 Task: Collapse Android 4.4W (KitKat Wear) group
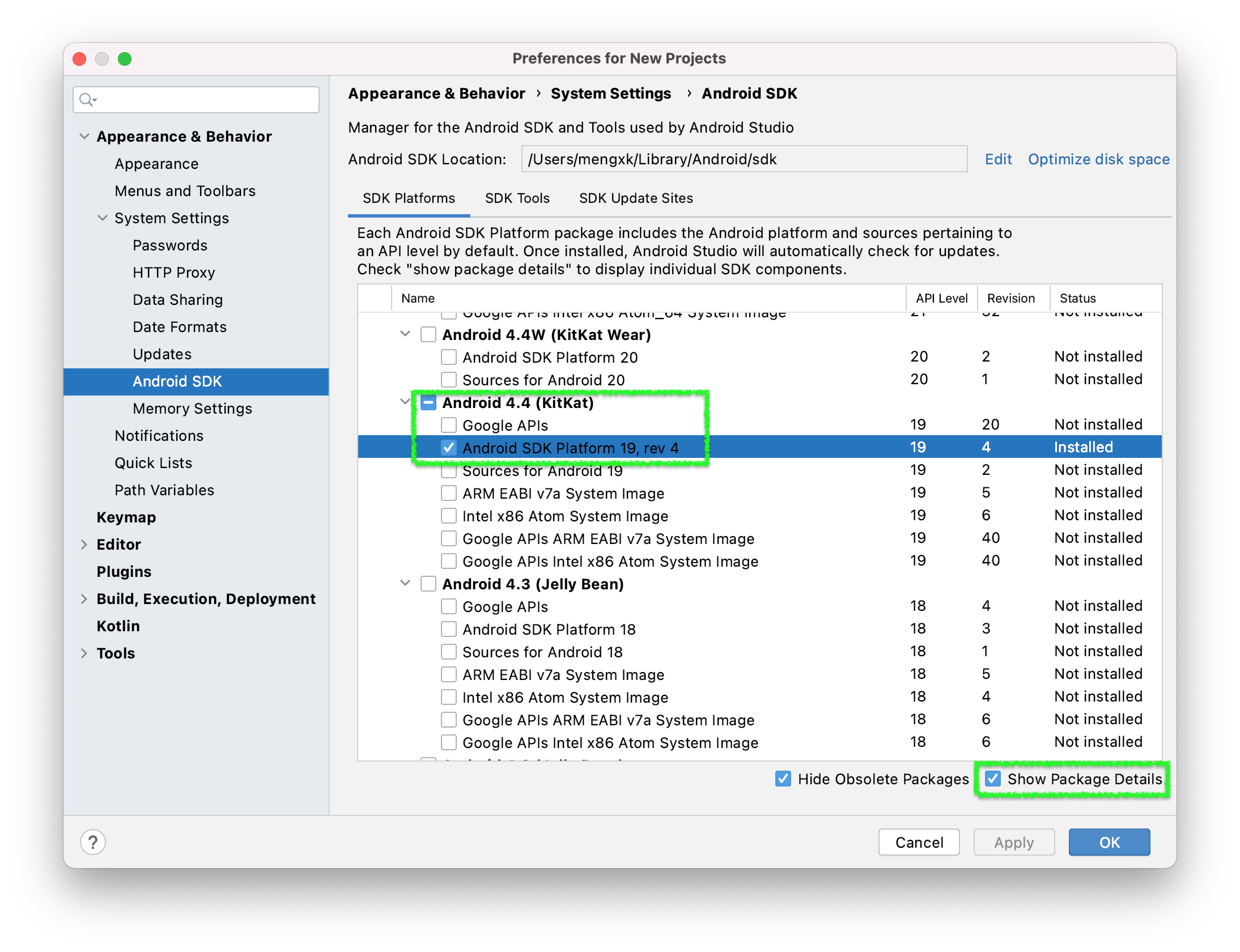[405, 334]
